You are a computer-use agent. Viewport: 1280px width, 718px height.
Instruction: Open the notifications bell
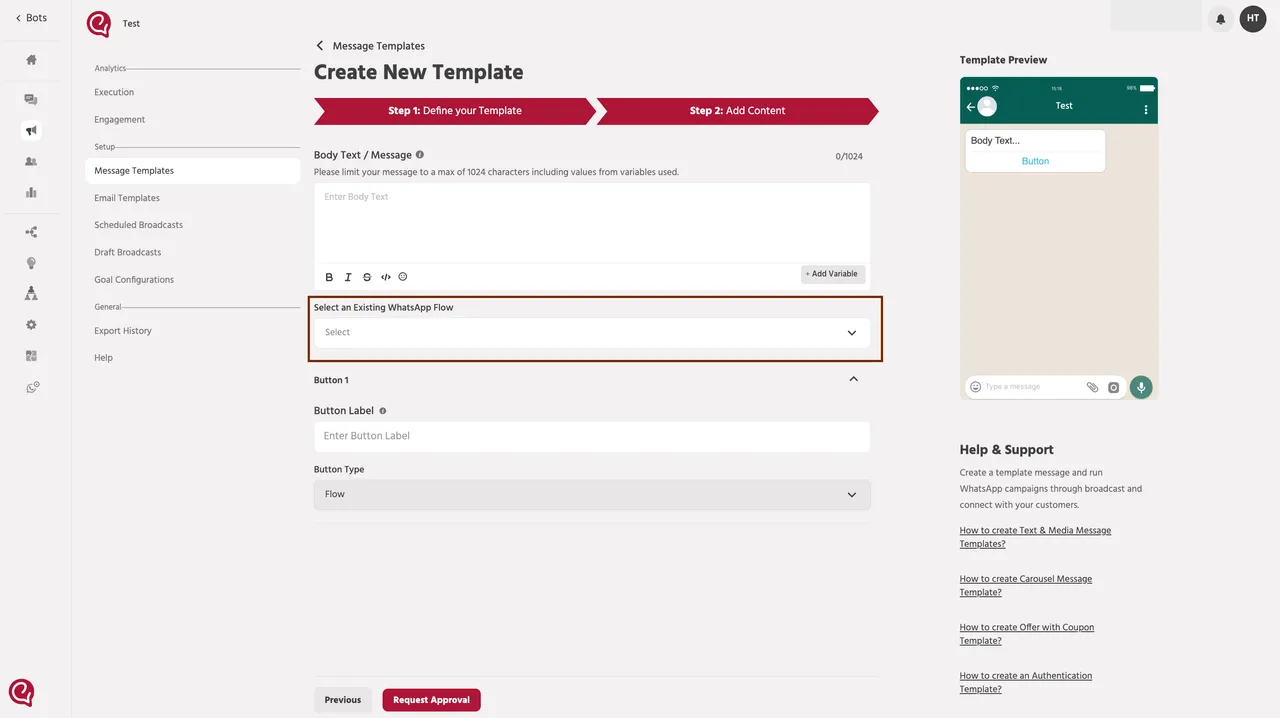1220,18
